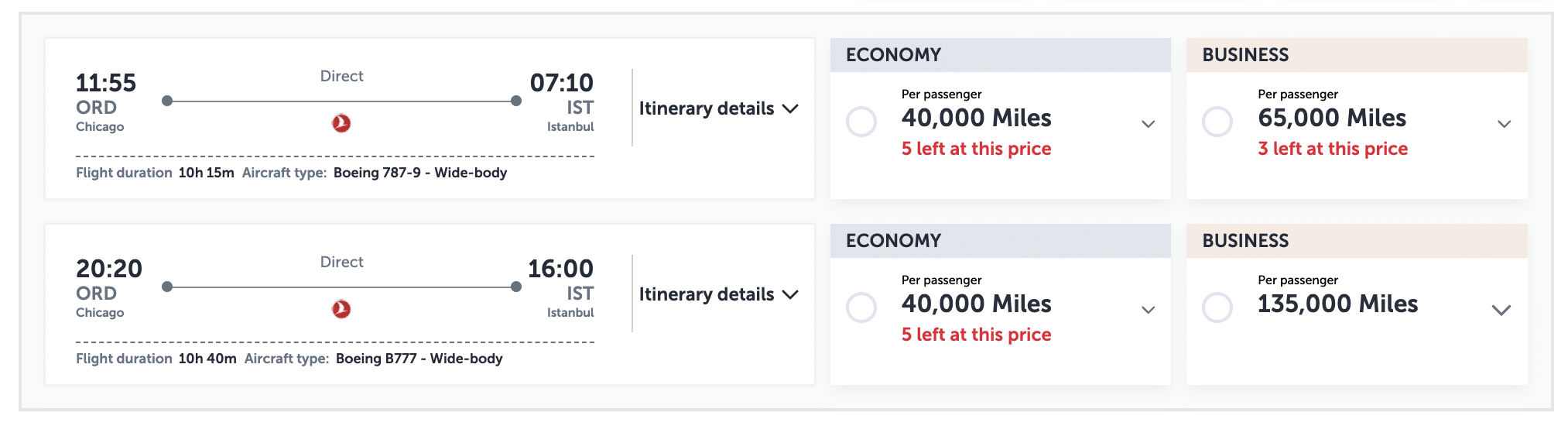This screenshot has width=1568, height=426.
Task: Click ECONOMY header of first flight
Action: click(x=893, y=55)
